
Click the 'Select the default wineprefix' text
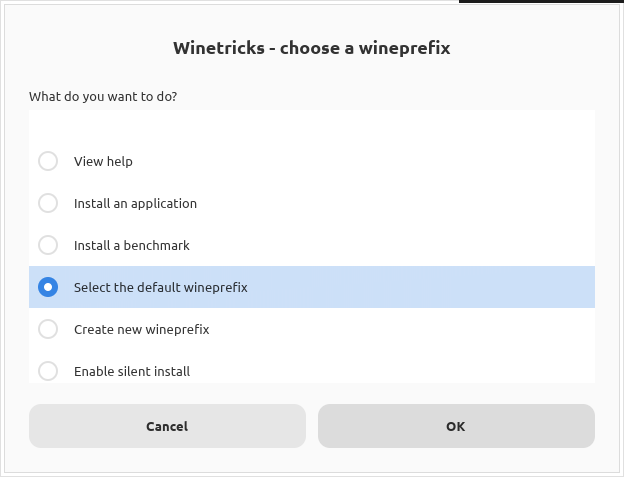160,287
